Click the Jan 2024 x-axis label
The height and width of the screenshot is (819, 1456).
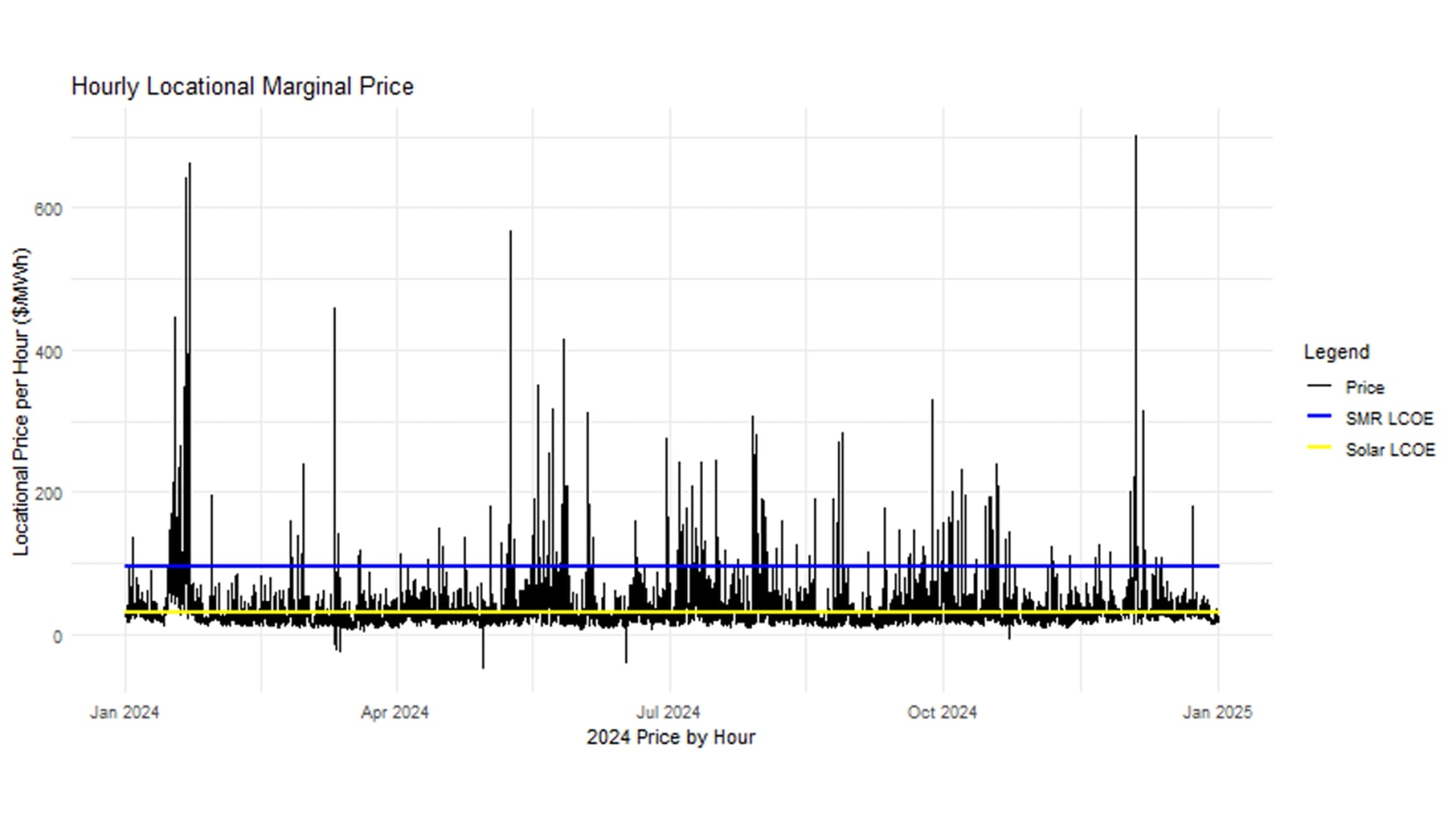124,713
